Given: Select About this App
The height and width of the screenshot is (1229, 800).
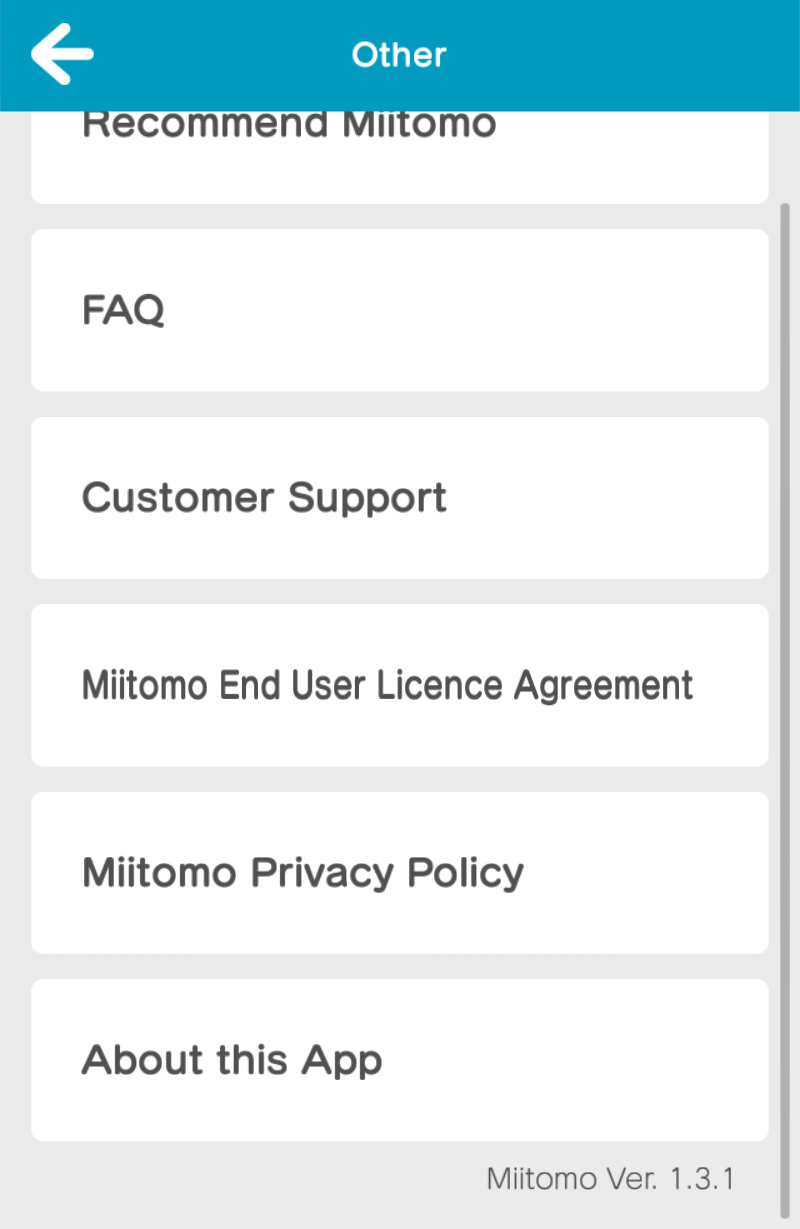Looking at the screenshot, I should click(400, 1060).
